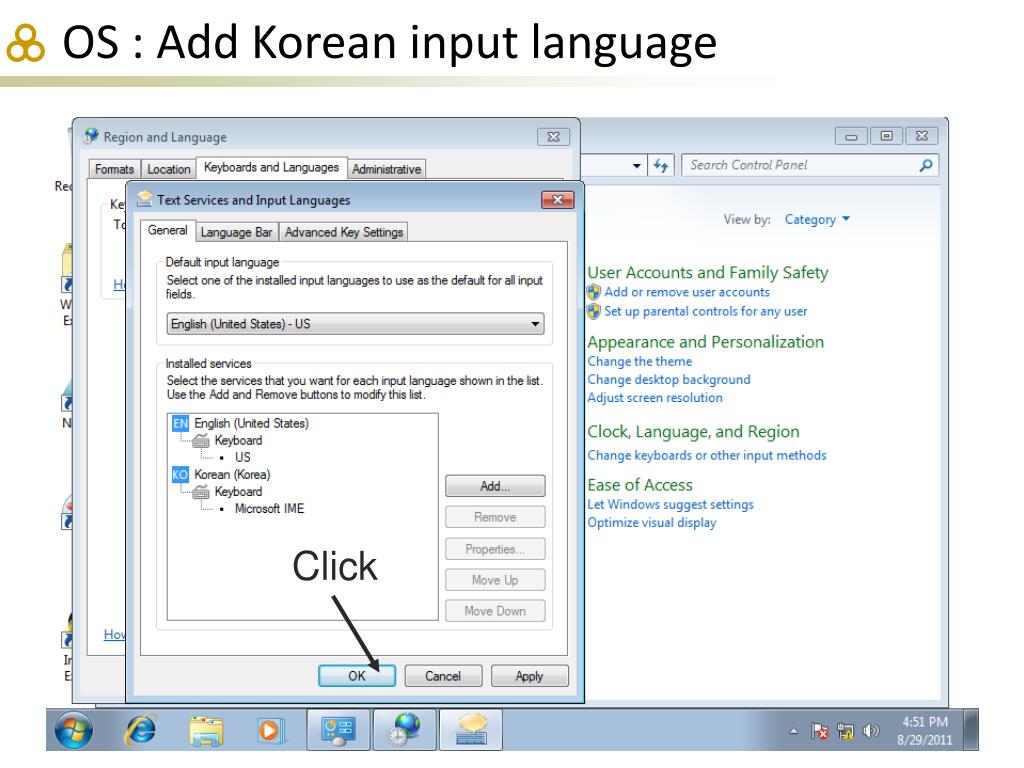The image size is (1024, 768).
Task: Click the Apply button
Action: point(529,676)
